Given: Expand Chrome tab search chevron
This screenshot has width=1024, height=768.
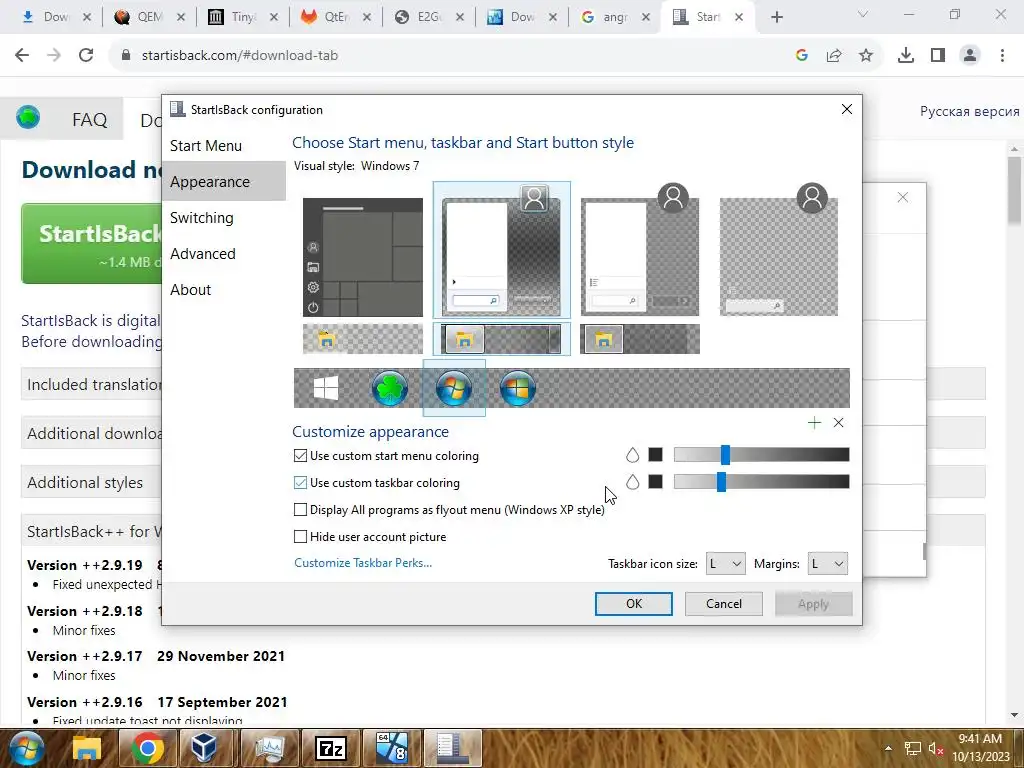Looking at the screenshot, I should 863,16.
